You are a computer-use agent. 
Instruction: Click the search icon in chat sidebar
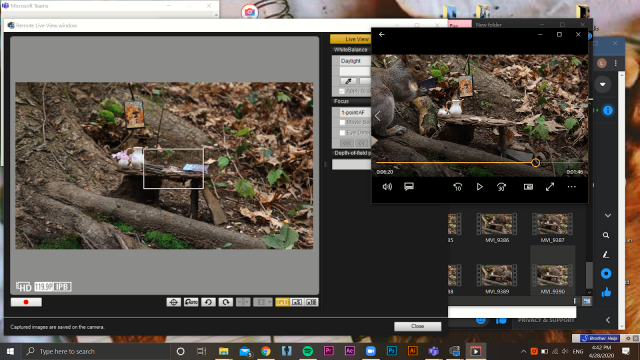606,236
